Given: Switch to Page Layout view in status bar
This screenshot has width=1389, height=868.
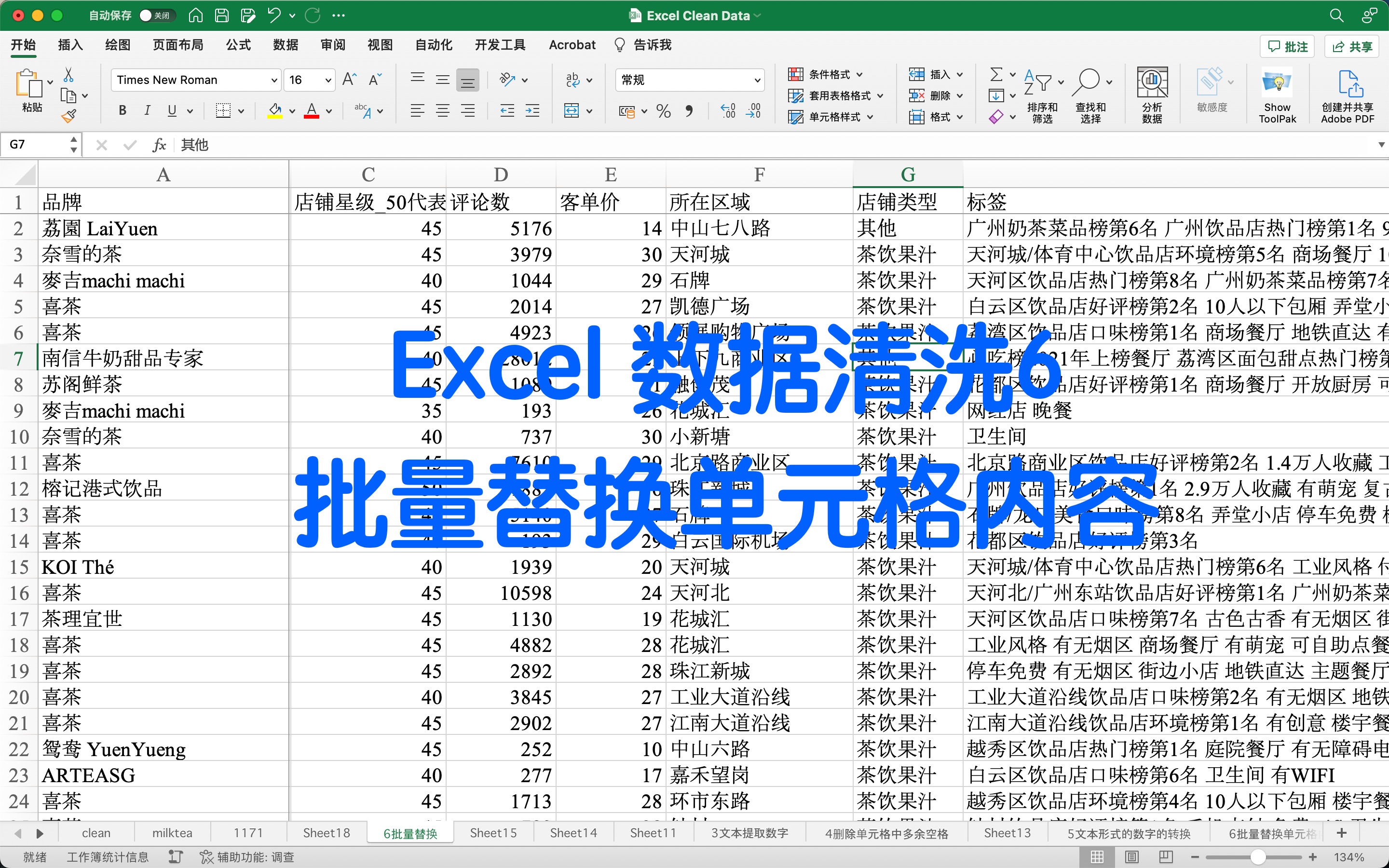Looking at the screenshot, I should 1131,856.
